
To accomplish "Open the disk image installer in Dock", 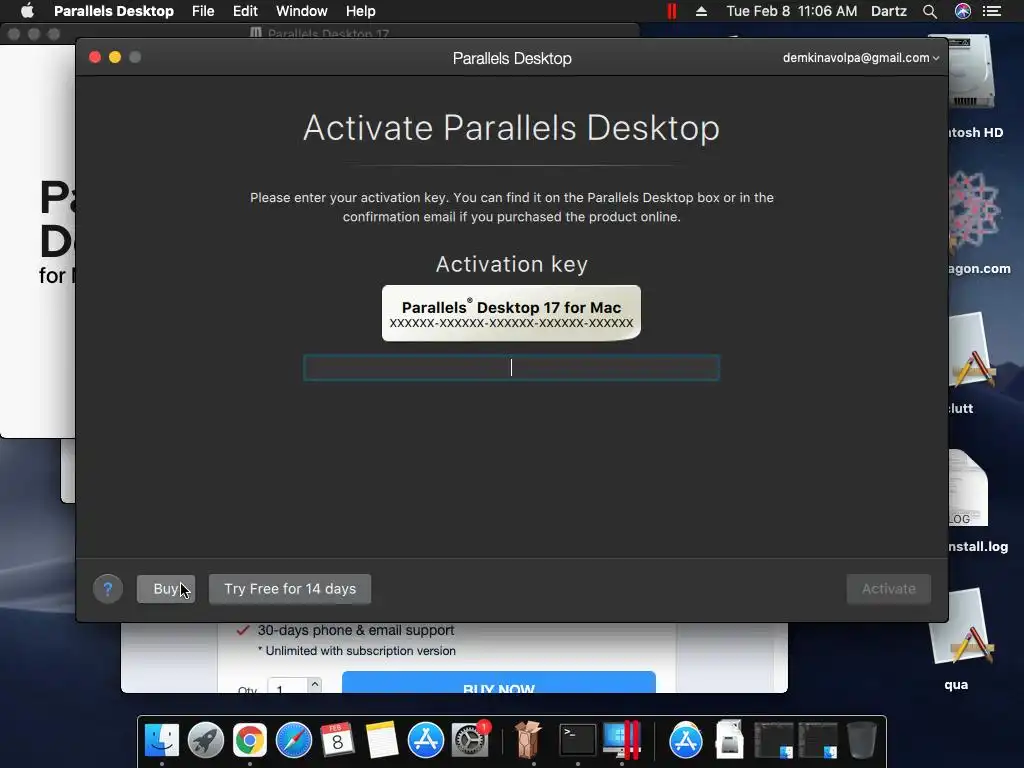I will click(x=729, y=741).
